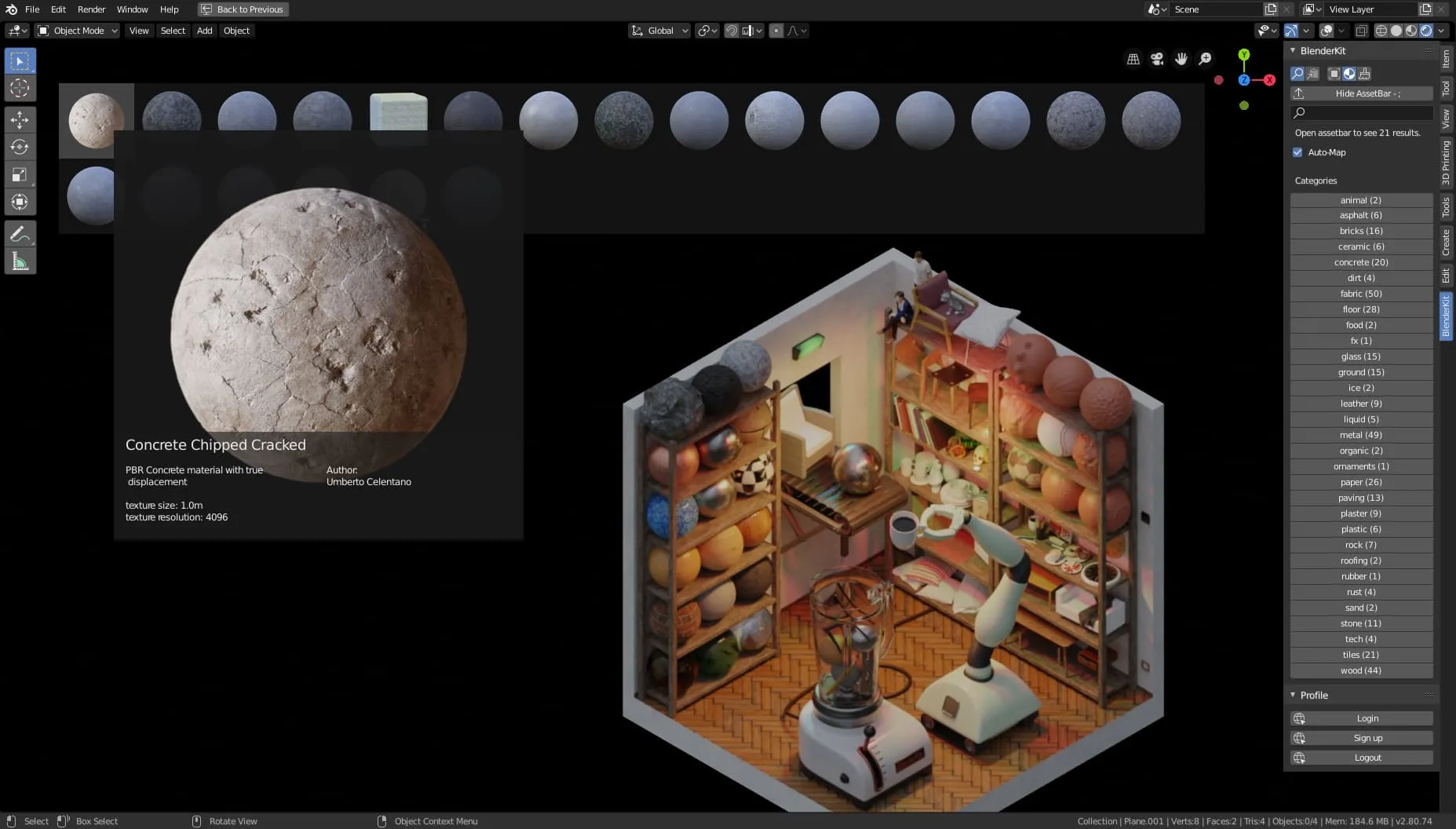
Task: Select the Measure tool
Action: click(x=20, y=261)
